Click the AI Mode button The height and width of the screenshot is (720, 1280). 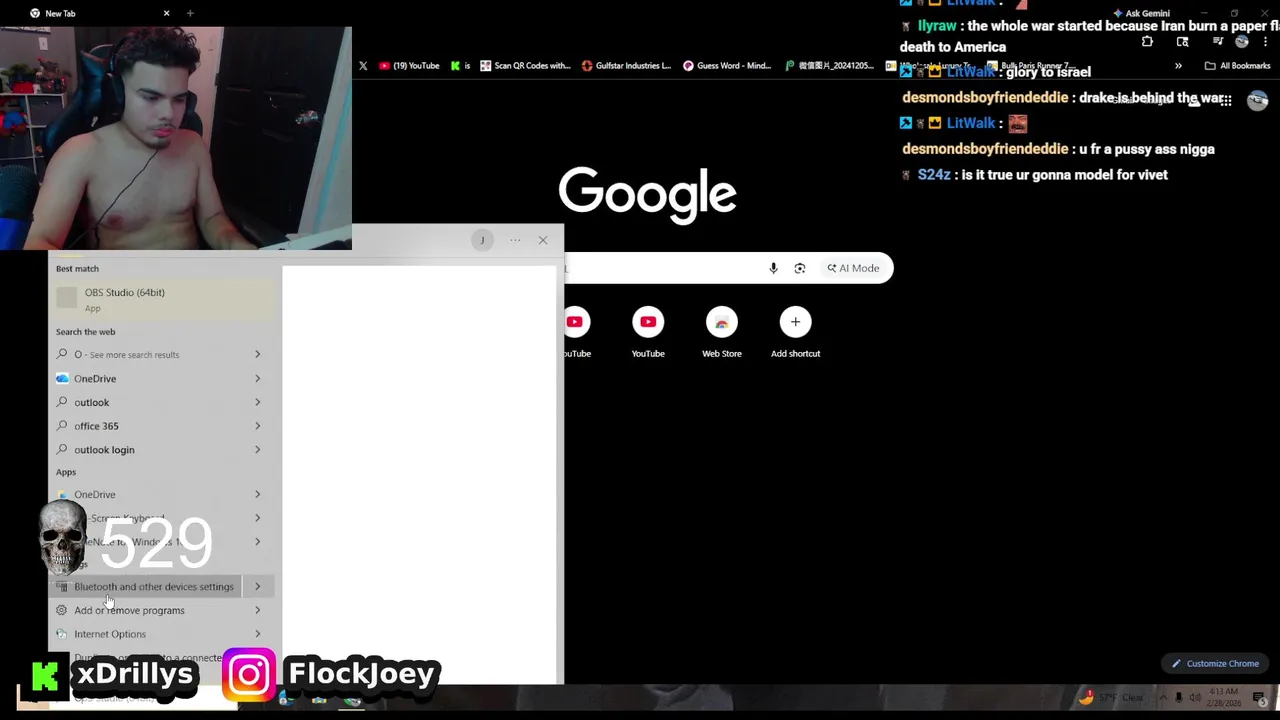[853, 268]
